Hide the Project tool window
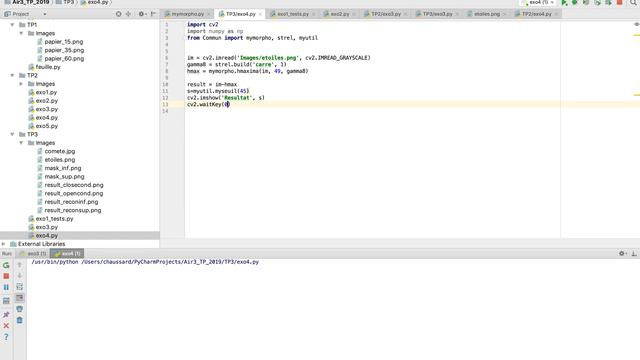 point(153,14)
